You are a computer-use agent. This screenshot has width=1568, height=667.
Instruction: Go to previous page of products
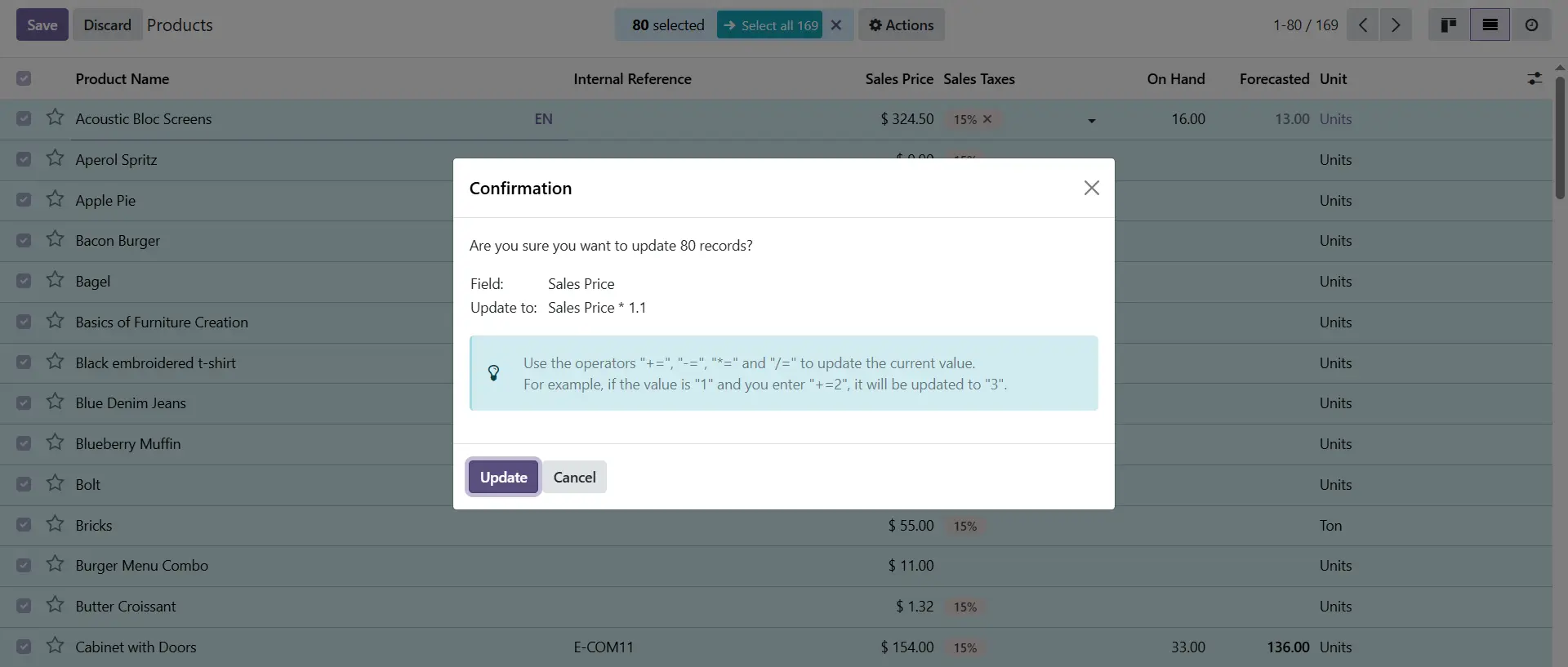tap(1363, 25)
